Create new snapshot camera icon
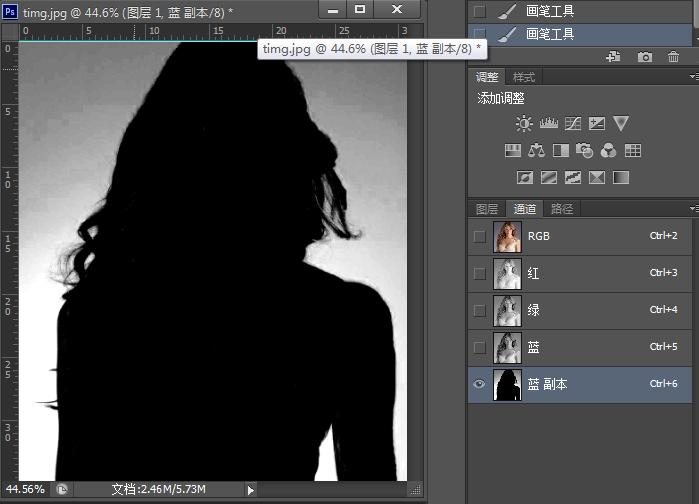Screen dimensions: 699x504 645,57
